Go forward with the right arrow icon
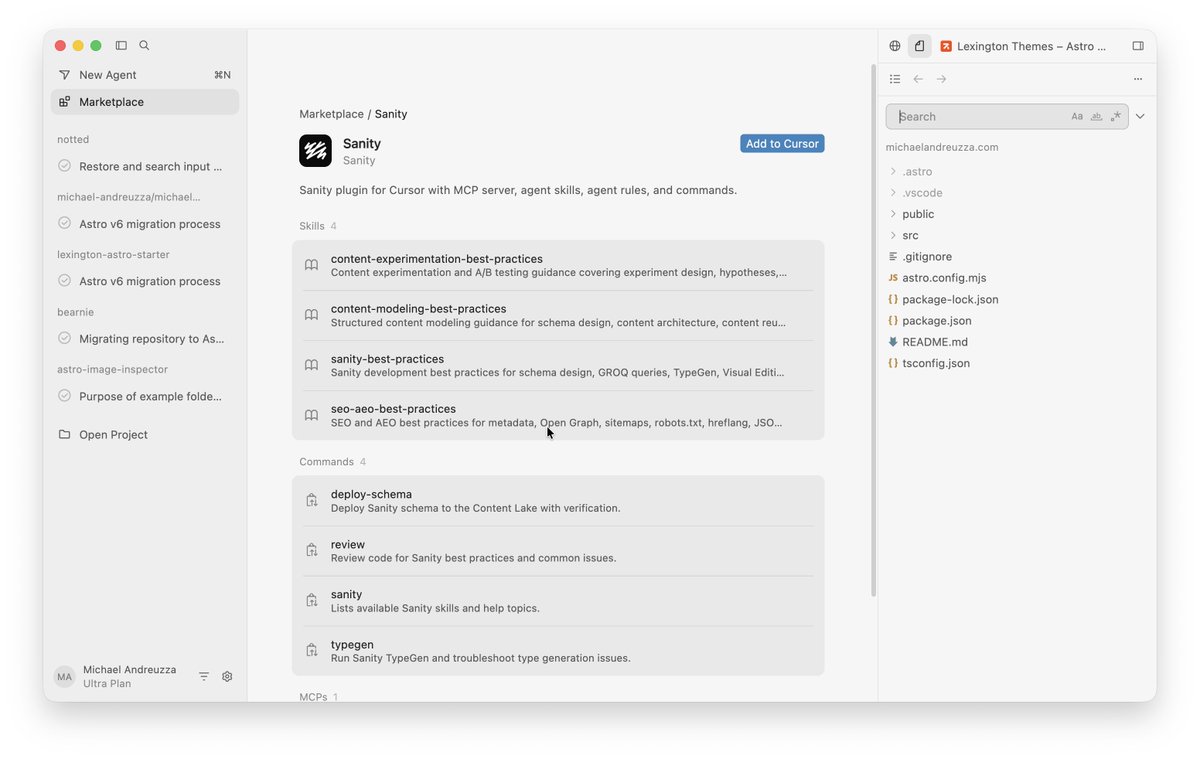 click(941, 79)
